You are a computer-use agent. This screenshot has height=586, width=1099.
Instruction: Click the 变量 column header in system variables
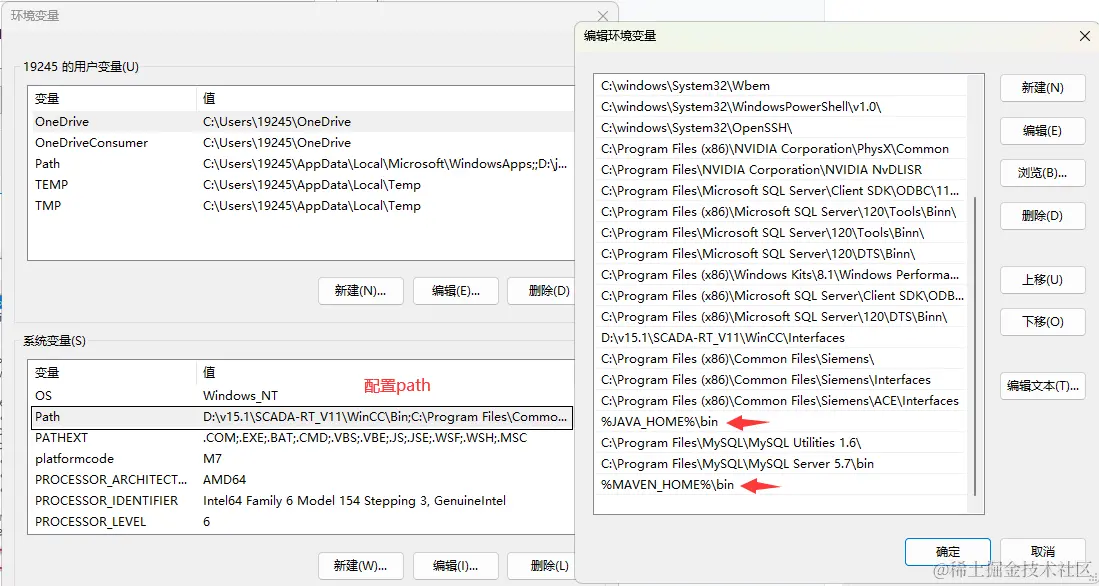pyautogui.click(x=113, y=373)
